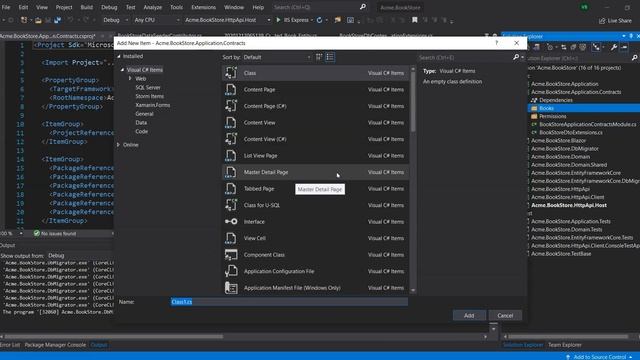Click the Save All toolbar icon
640x360 pixels.
[58, 20]
